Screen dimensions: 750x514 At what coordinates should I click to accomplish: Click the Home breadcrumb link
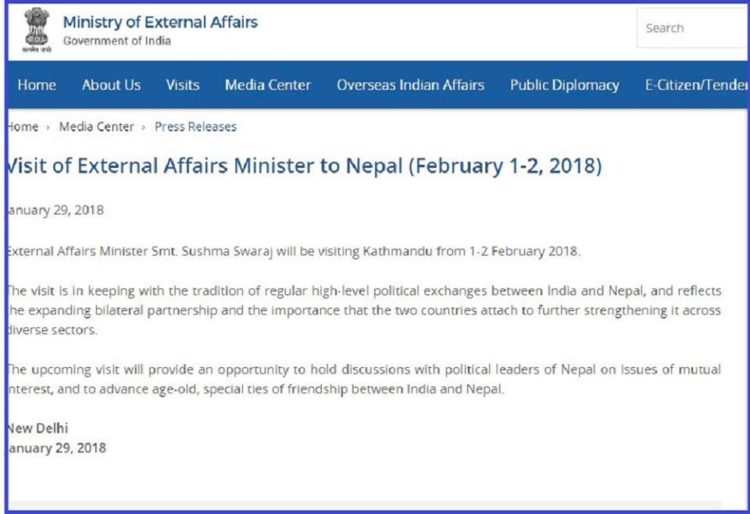click(x=23, y=127)
